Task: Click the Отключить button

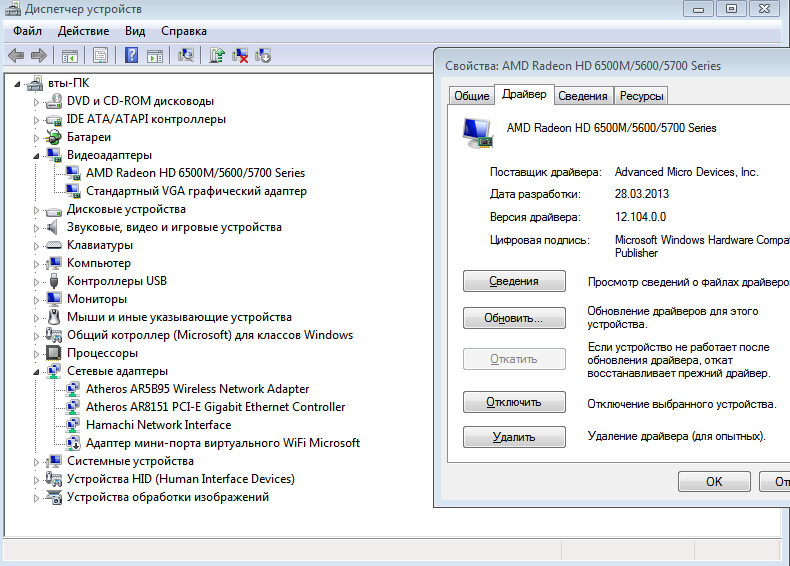Action: tap(514, 402)
